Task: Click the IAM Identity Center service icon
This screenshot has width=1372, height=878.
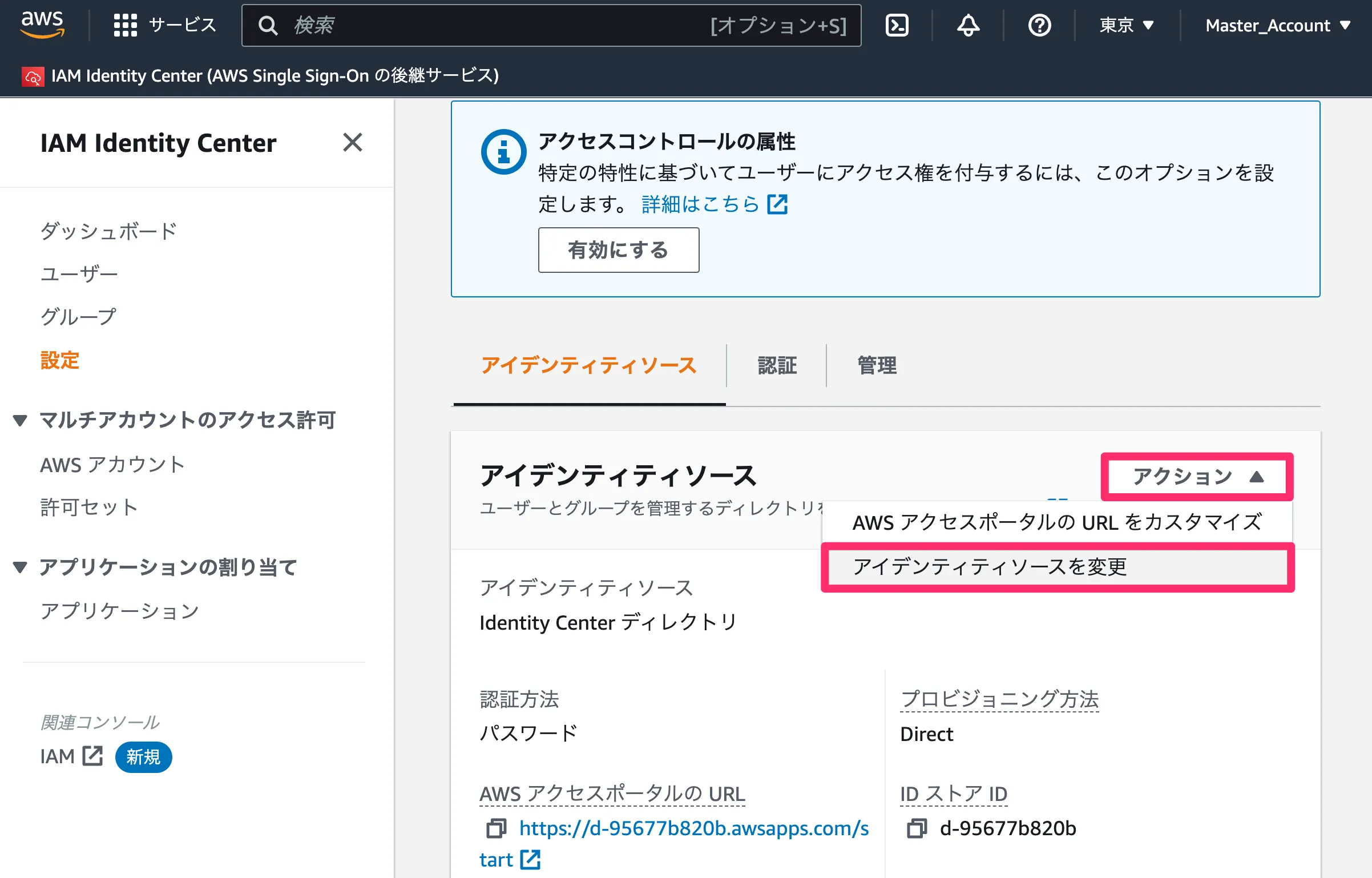Action: pos(33,76)
